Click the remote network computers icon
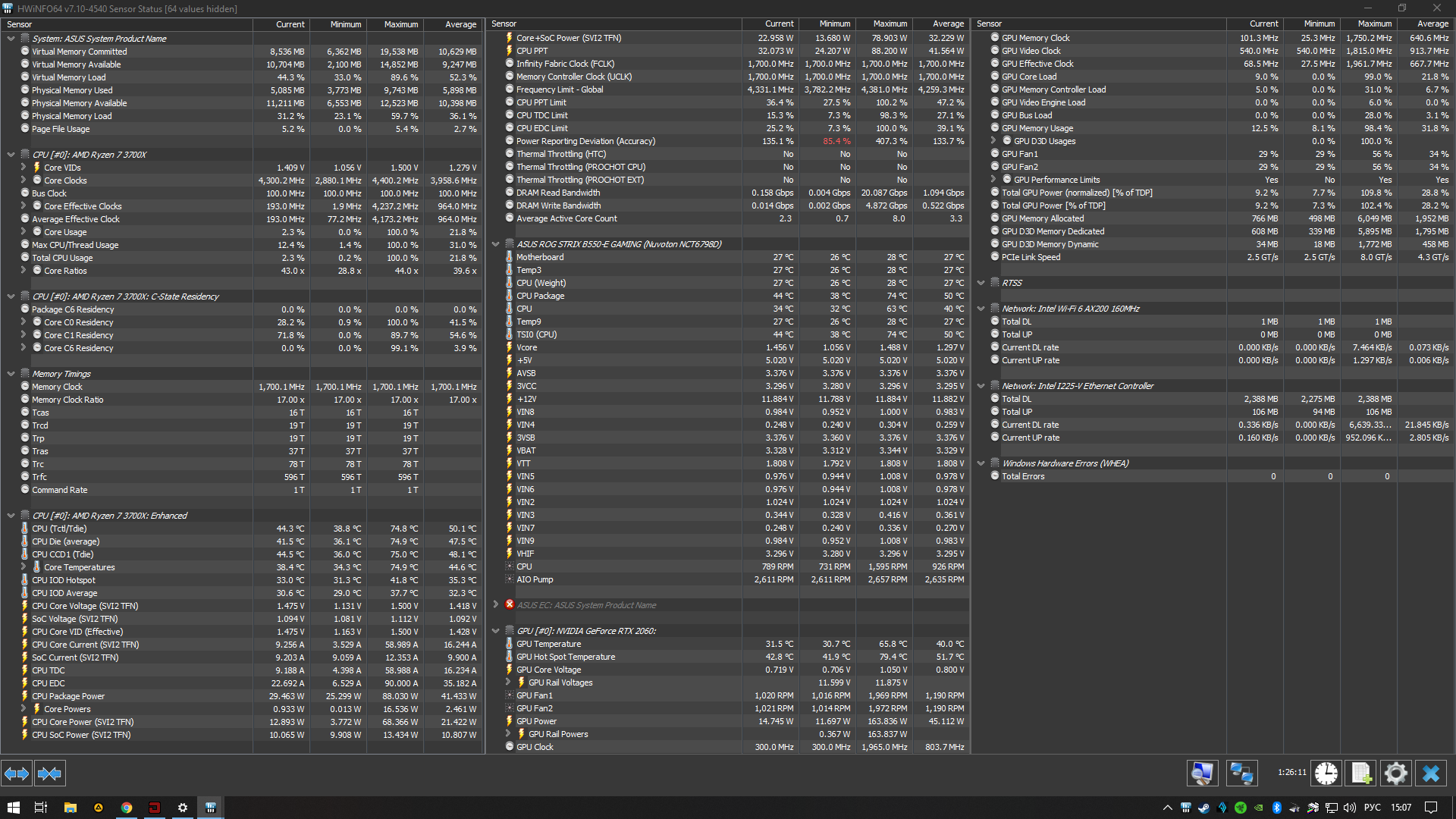This screenshot has height=819, width=1456. tap(1241, 773)
